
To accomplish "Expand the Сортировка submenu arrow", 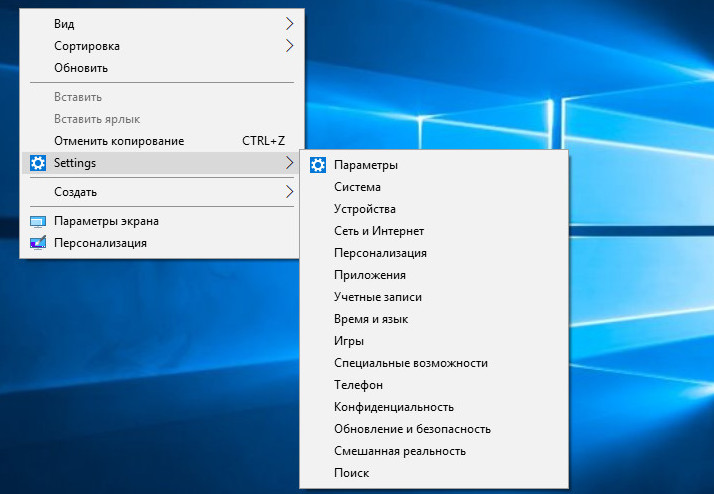I will (x=290, y=46).
